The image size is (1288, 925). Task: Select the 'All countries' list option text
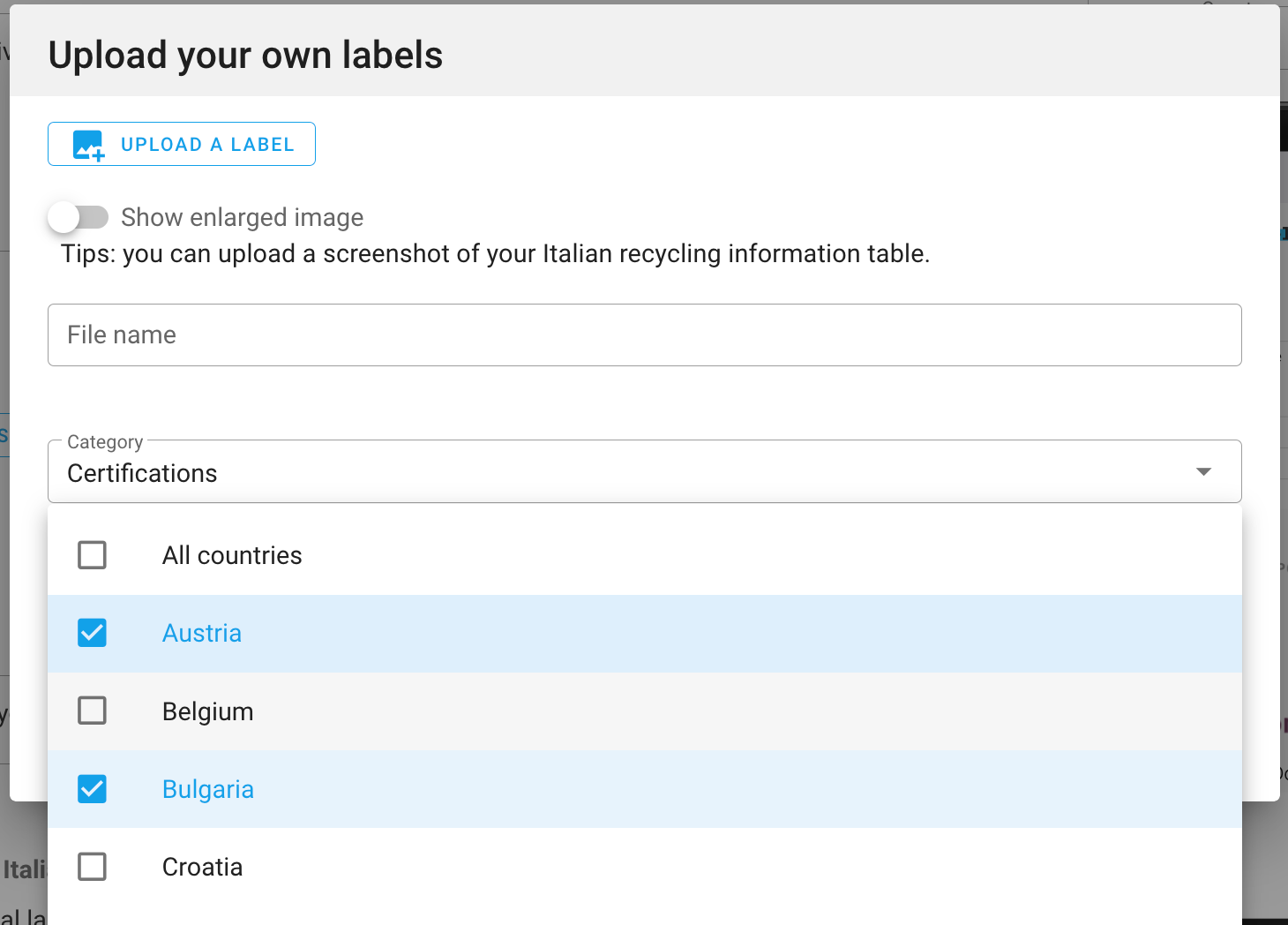232,555
